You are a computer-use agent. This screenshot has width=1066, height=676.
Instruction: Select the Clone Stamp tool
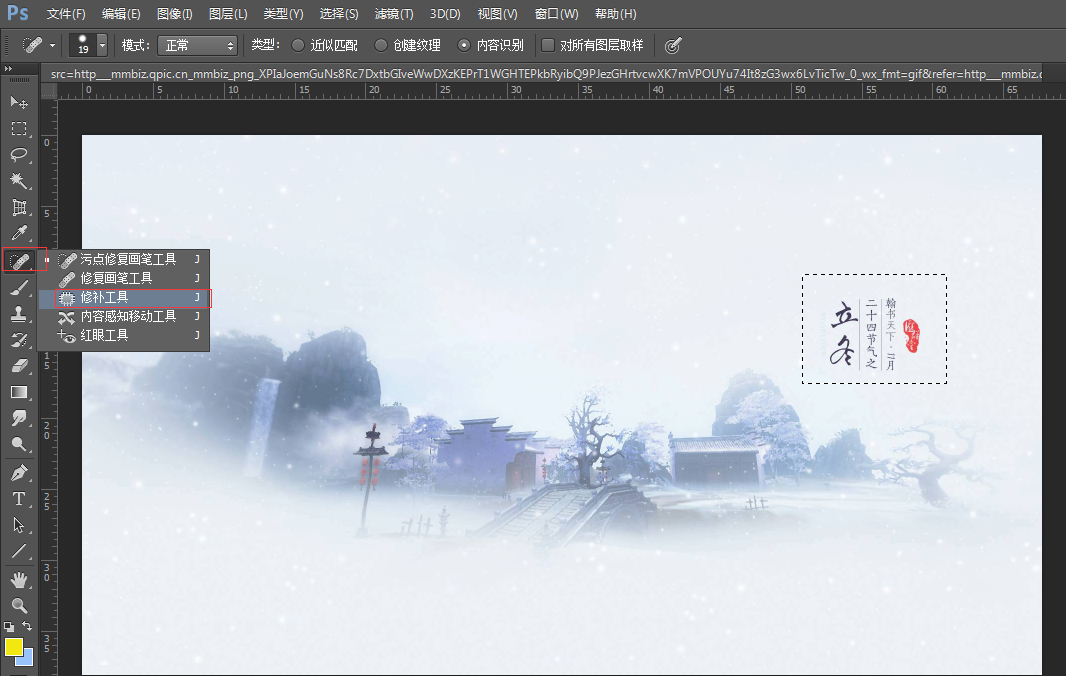[x=19, y=314]
